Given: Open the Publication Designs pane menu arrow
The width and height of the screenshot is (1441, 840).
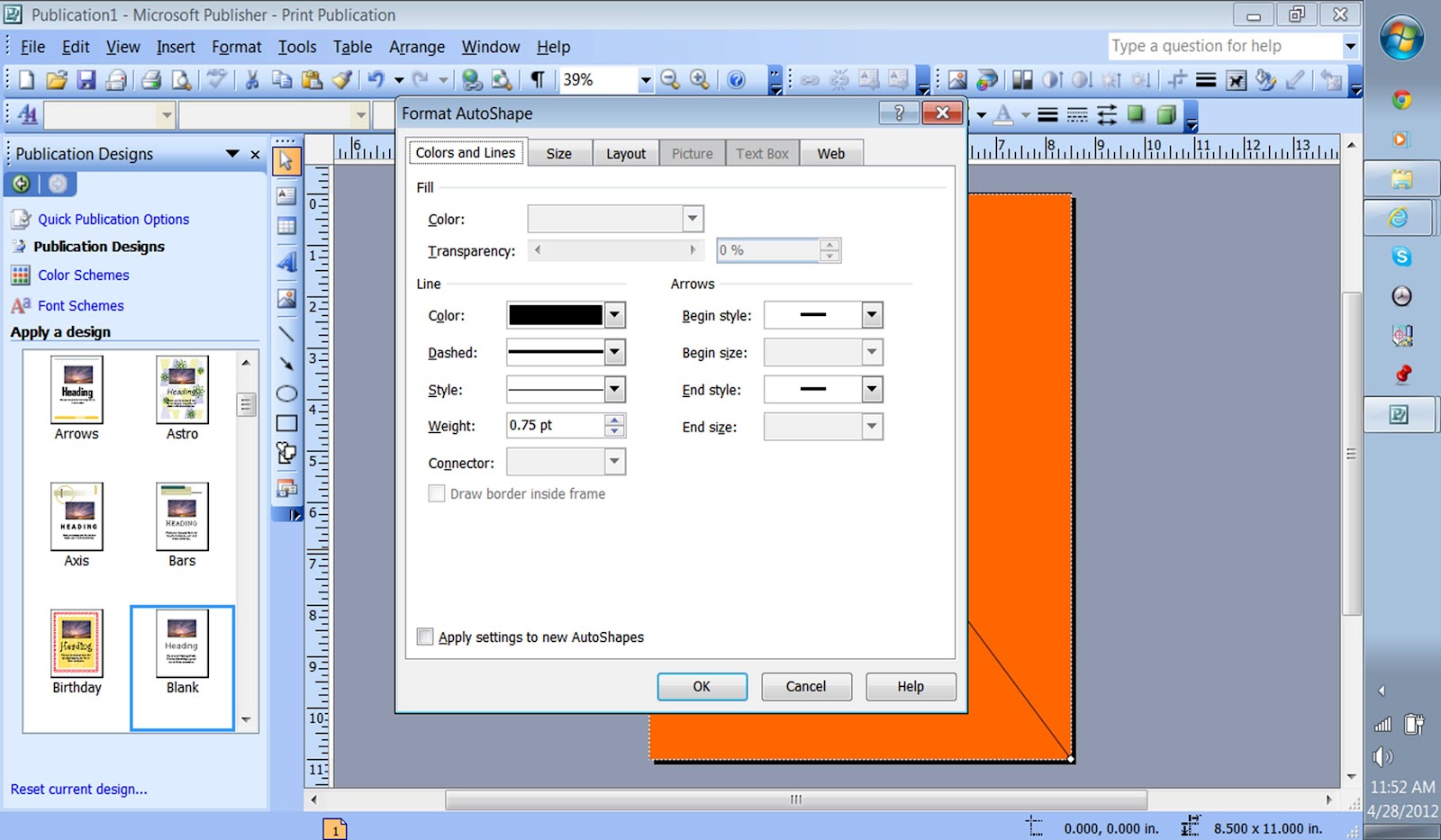Looking at the screenshot, I should [232, 154].
